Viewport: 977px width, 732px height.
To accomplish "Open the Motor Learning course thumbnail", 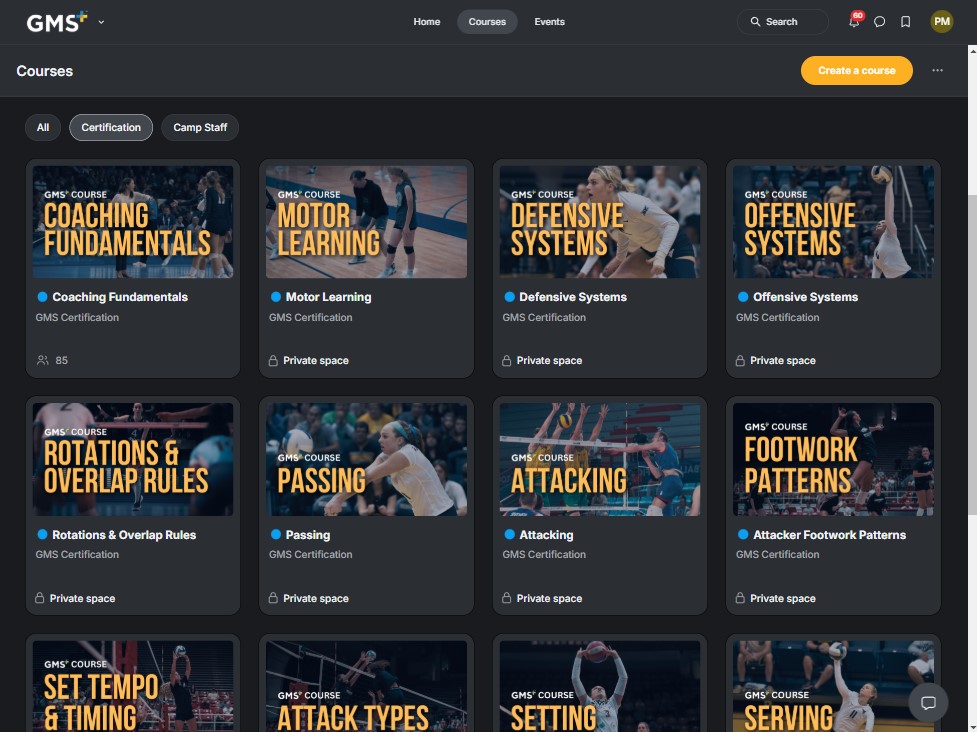I will click(x=366, y=222).
